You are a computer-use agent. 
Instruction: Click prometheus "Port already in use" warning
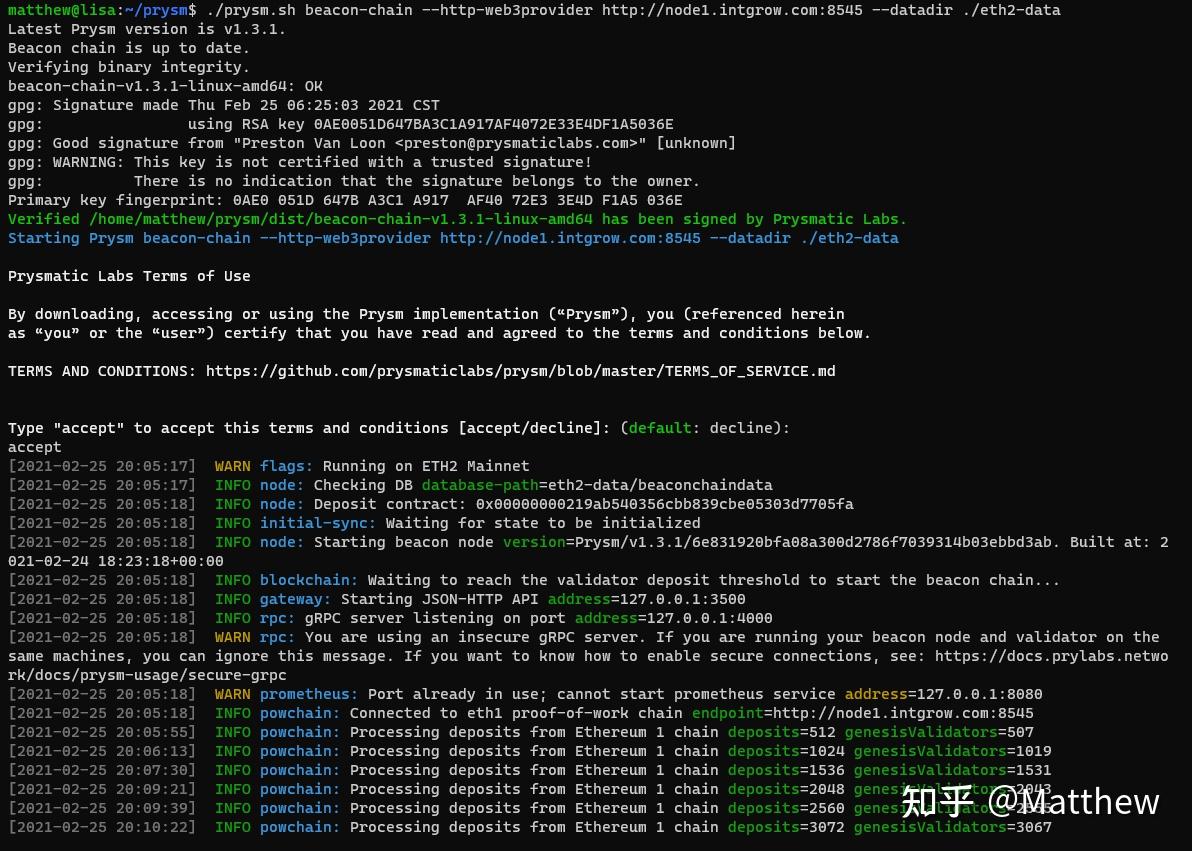[x=525, y=694]
